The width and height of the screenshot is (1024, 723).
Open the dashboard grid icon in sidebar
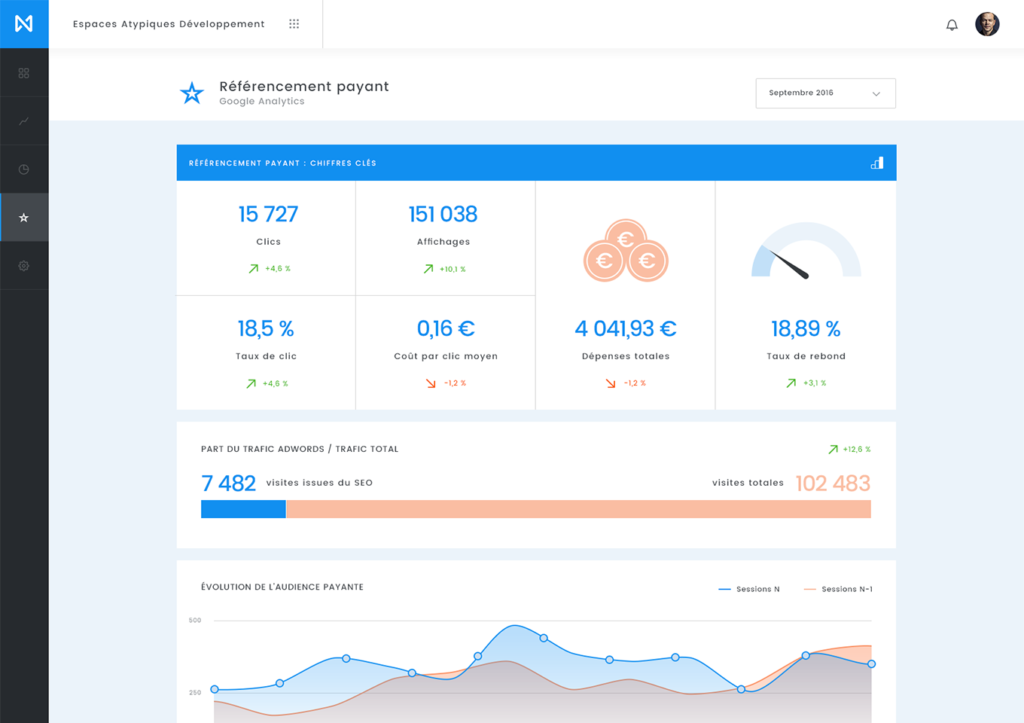[23, 72]
